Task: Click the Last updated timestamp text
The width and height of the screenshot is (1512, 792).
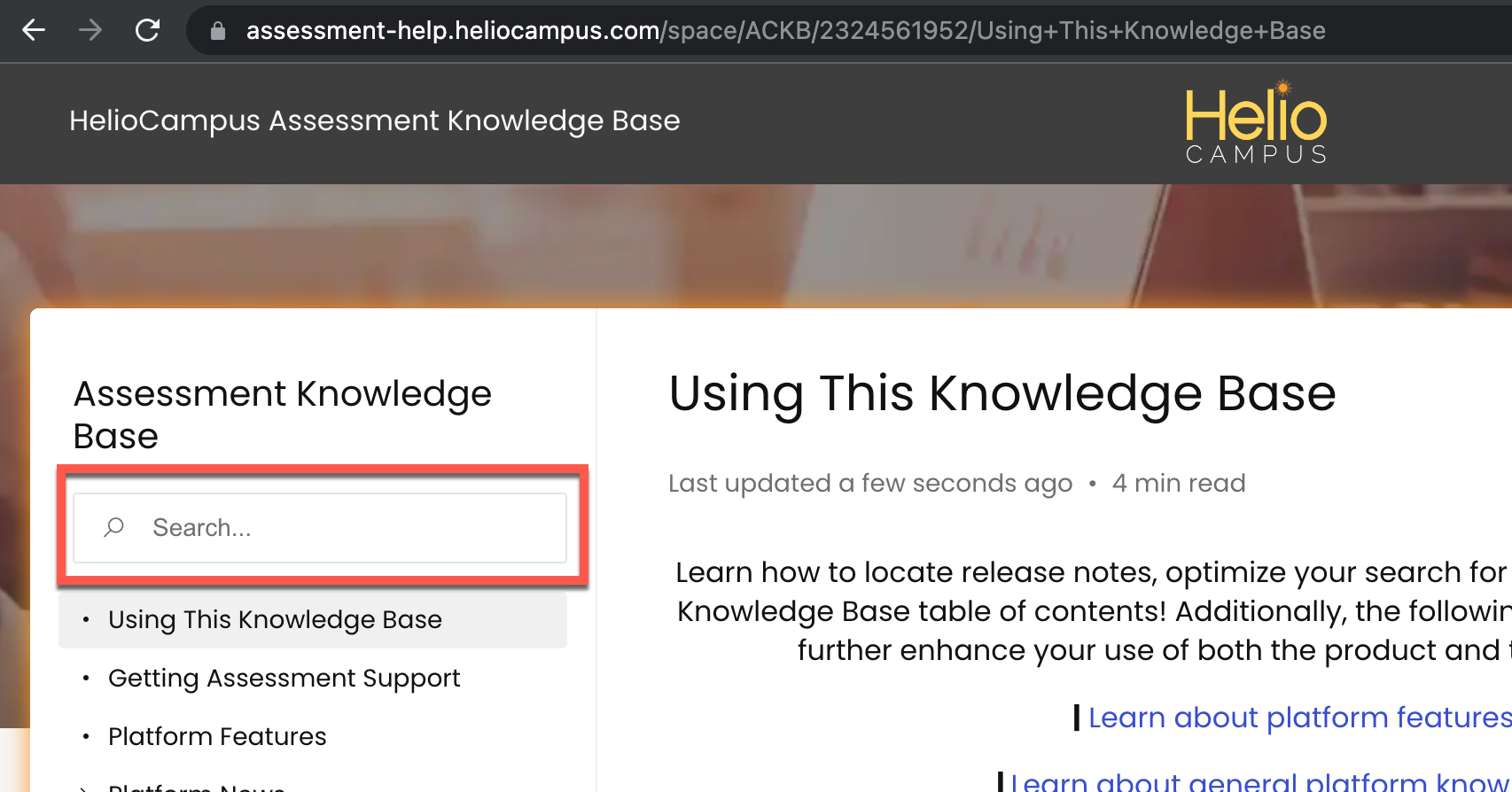Action: (869, 484)
